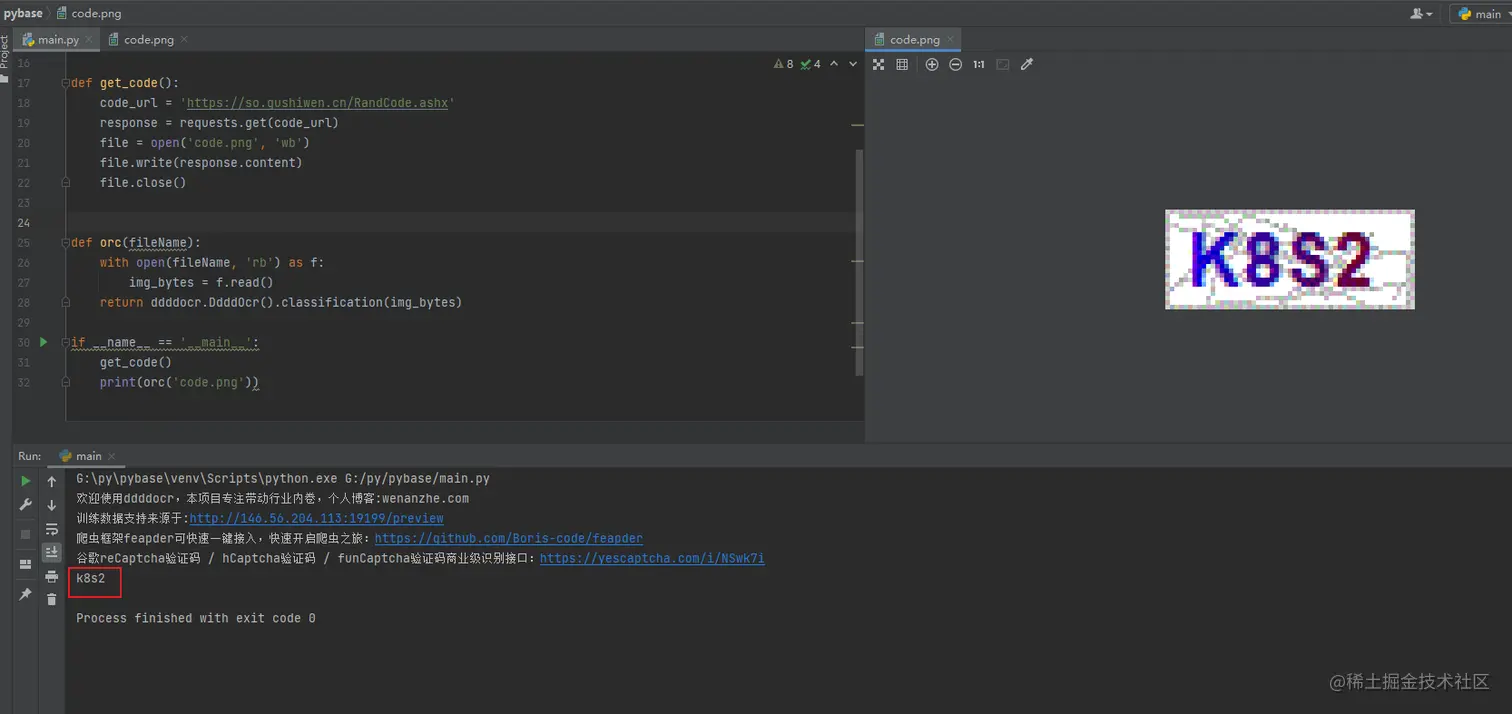This screenshot has height=714, width=1512.
Task: Collapse the get_code function fold marker
Action: [x=66, y=83]
